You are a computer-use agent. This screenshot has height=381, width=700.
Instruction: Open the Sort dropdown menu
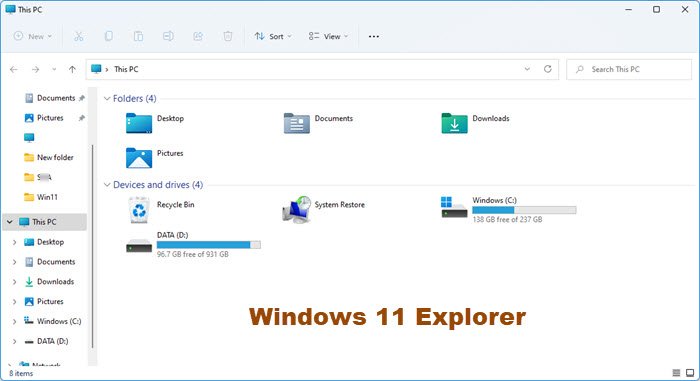[273, 37]
